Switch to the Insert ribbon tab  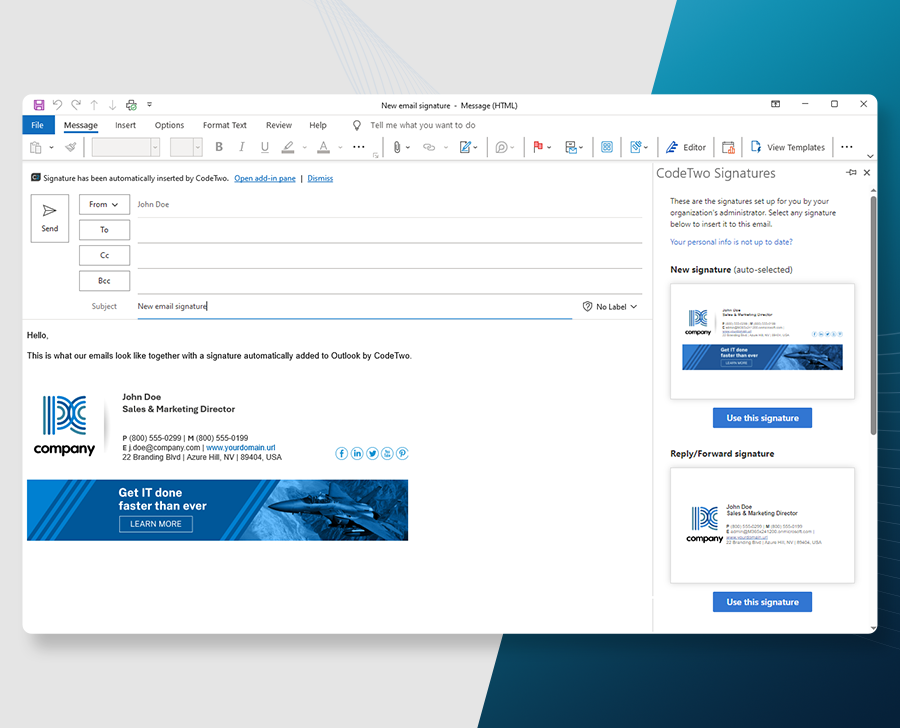click(x=125, y=125)
